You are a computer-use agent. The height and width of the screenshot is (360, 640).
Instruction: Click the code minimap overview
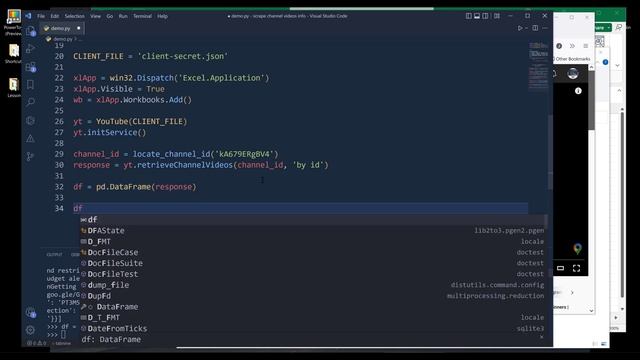tap(538, 65)
